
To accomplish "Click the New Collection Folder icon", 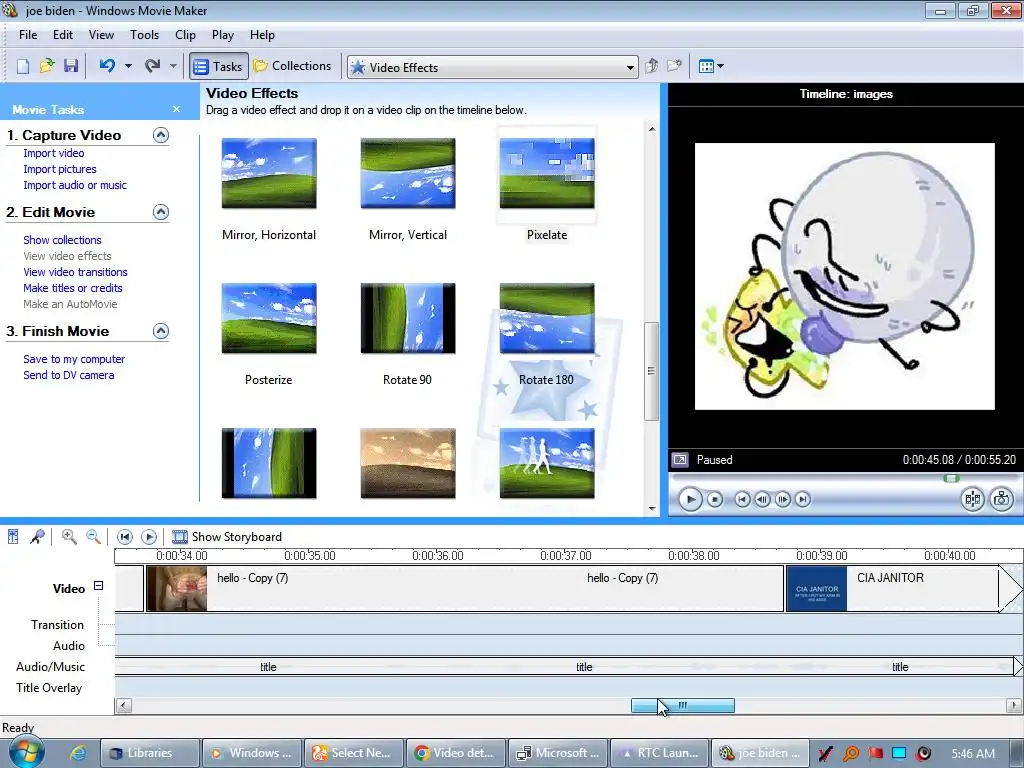I will 674,66.
